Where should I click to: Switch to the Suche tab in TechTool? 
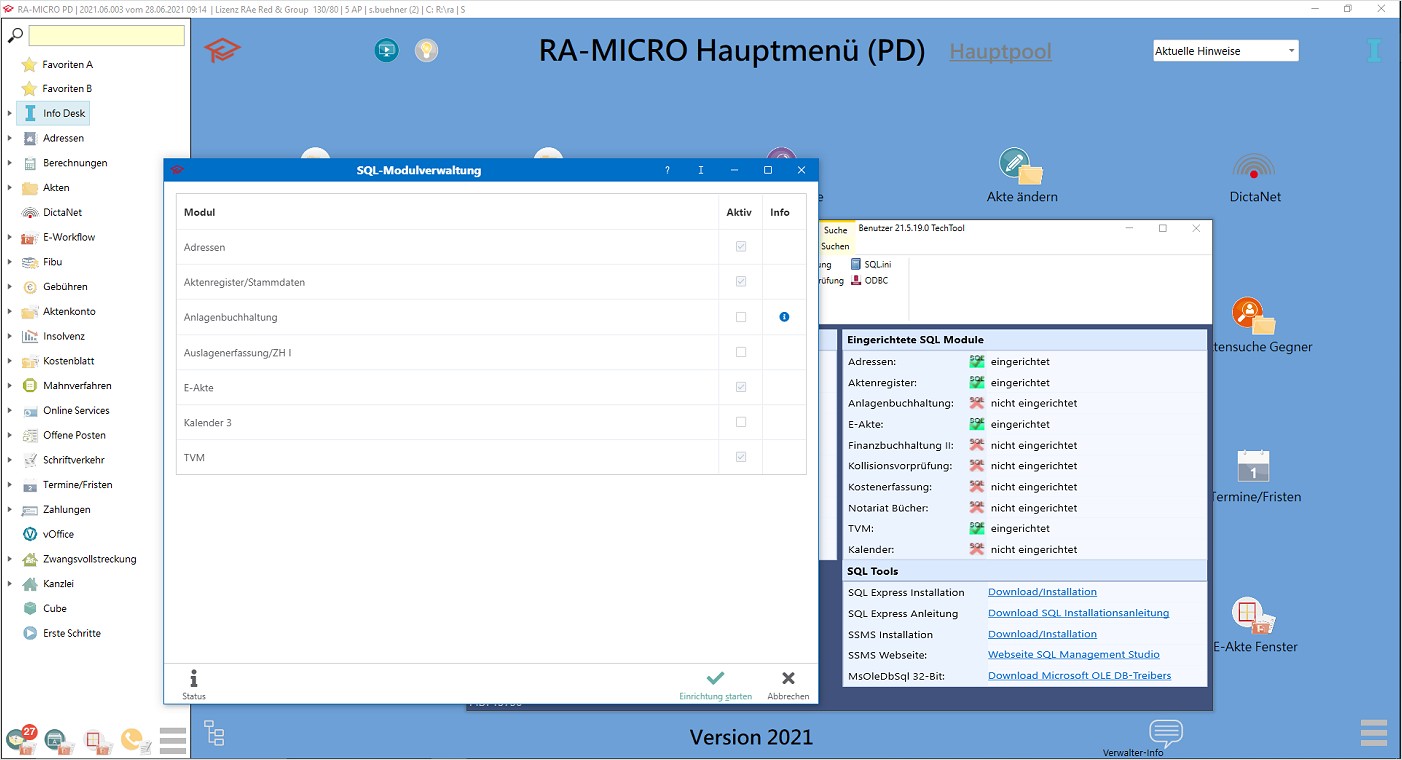click(x=835, y=230)
